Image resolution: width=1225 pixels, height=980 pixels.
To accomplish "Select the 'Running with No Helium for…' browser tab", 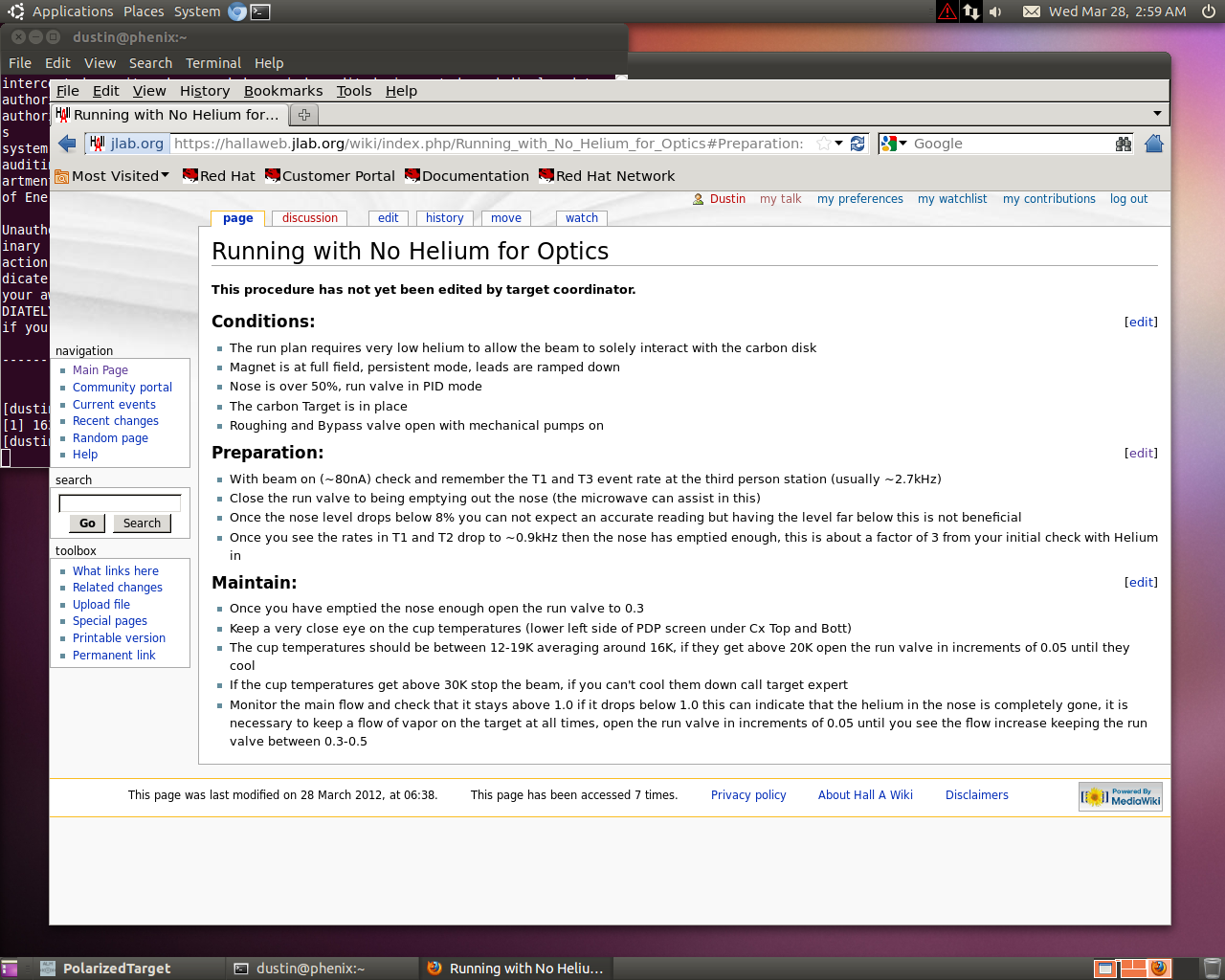I will 168,115.
